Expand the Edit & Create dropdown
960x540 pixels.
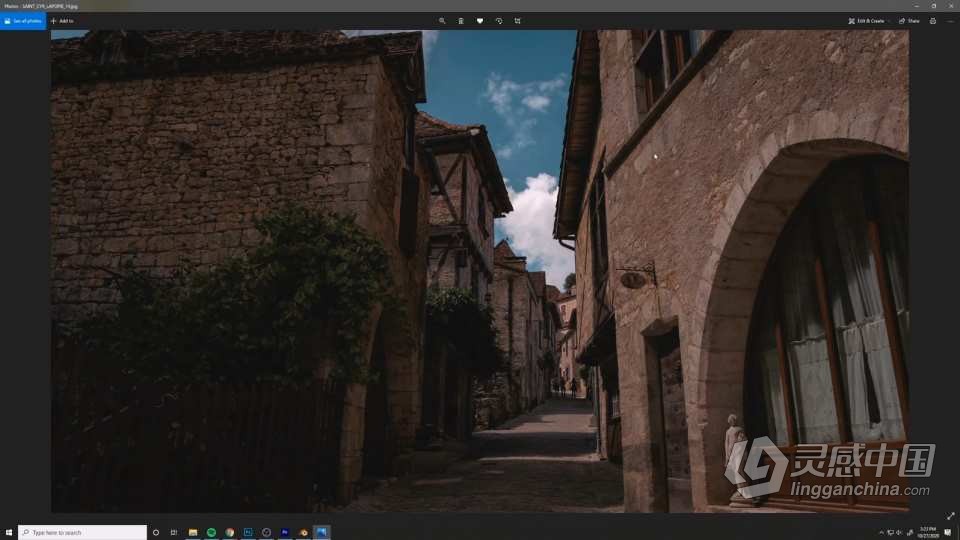click(x=868, y=21)
